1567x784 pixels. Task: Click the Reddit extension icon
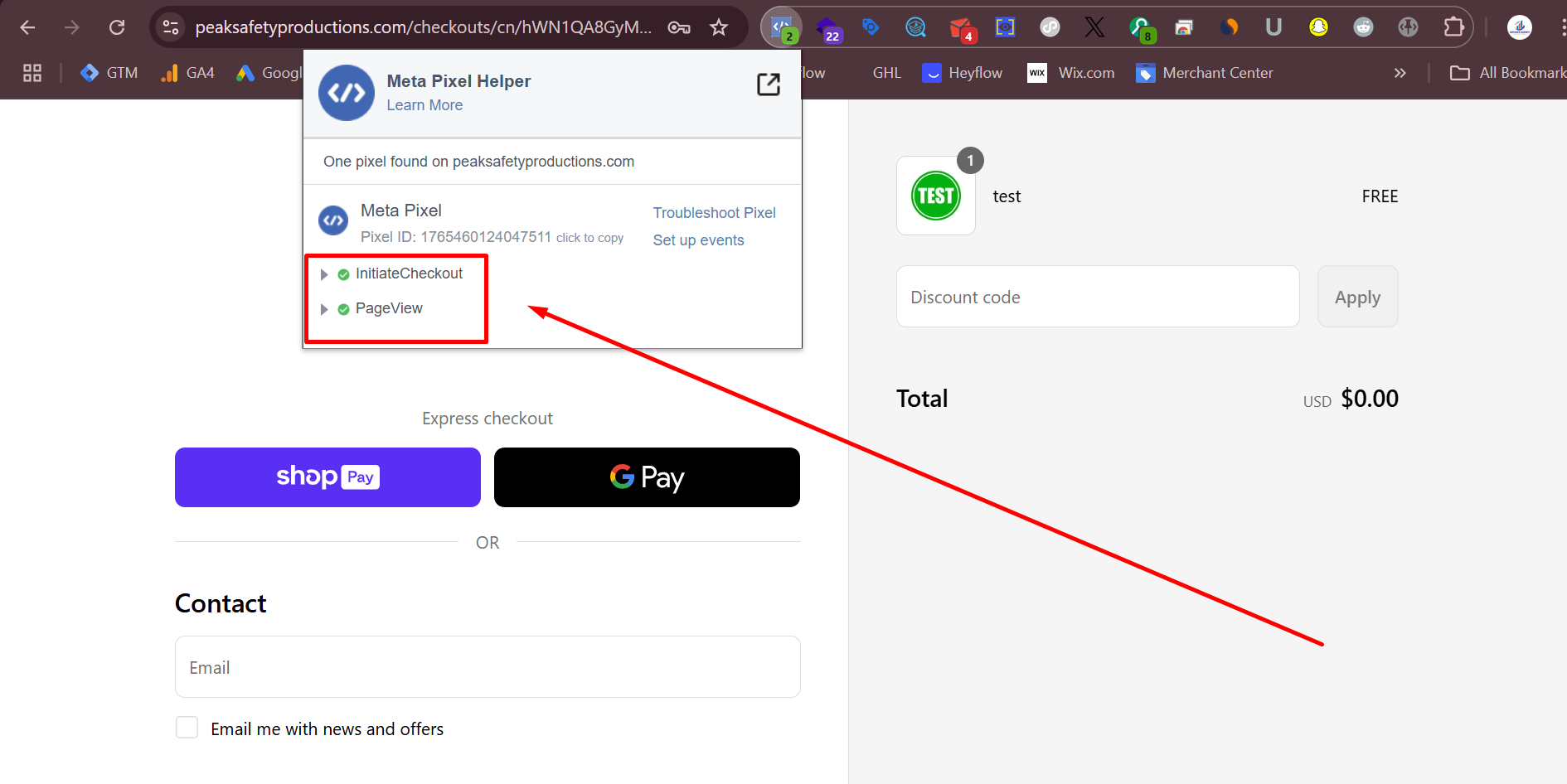1363,27
